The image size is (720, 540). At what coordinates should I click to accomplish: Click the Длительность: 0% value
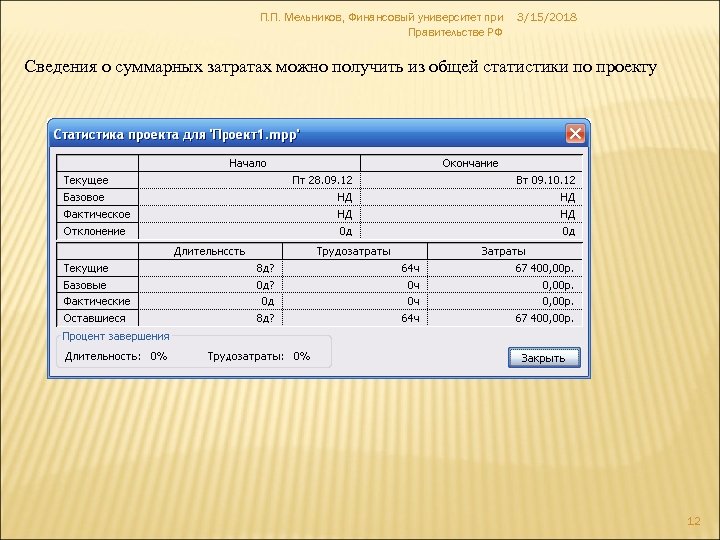click(x=159, y=356)
